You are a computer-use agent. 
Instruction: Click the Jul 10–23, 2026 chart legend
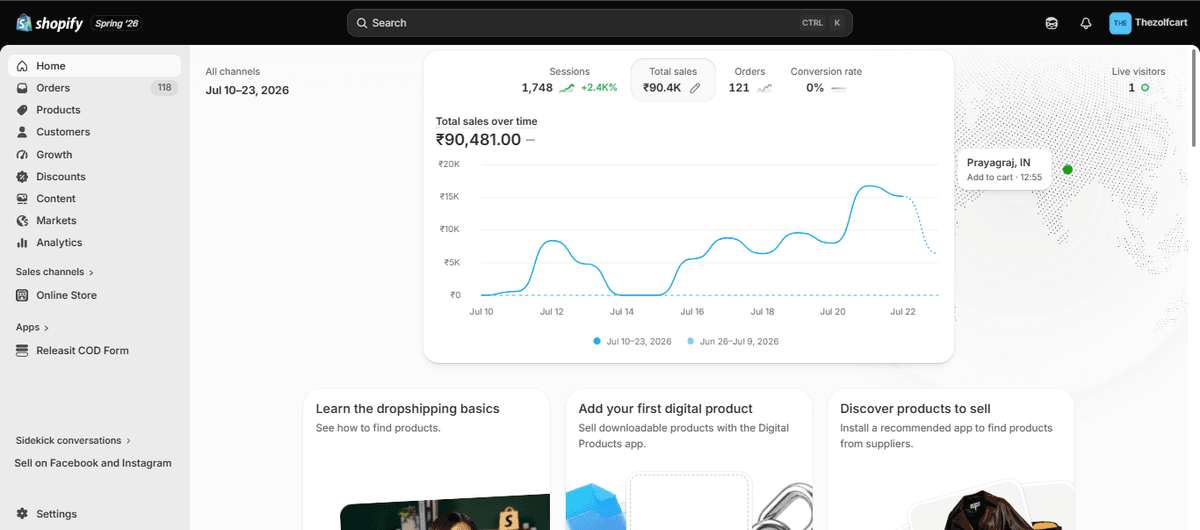point(632,341)
